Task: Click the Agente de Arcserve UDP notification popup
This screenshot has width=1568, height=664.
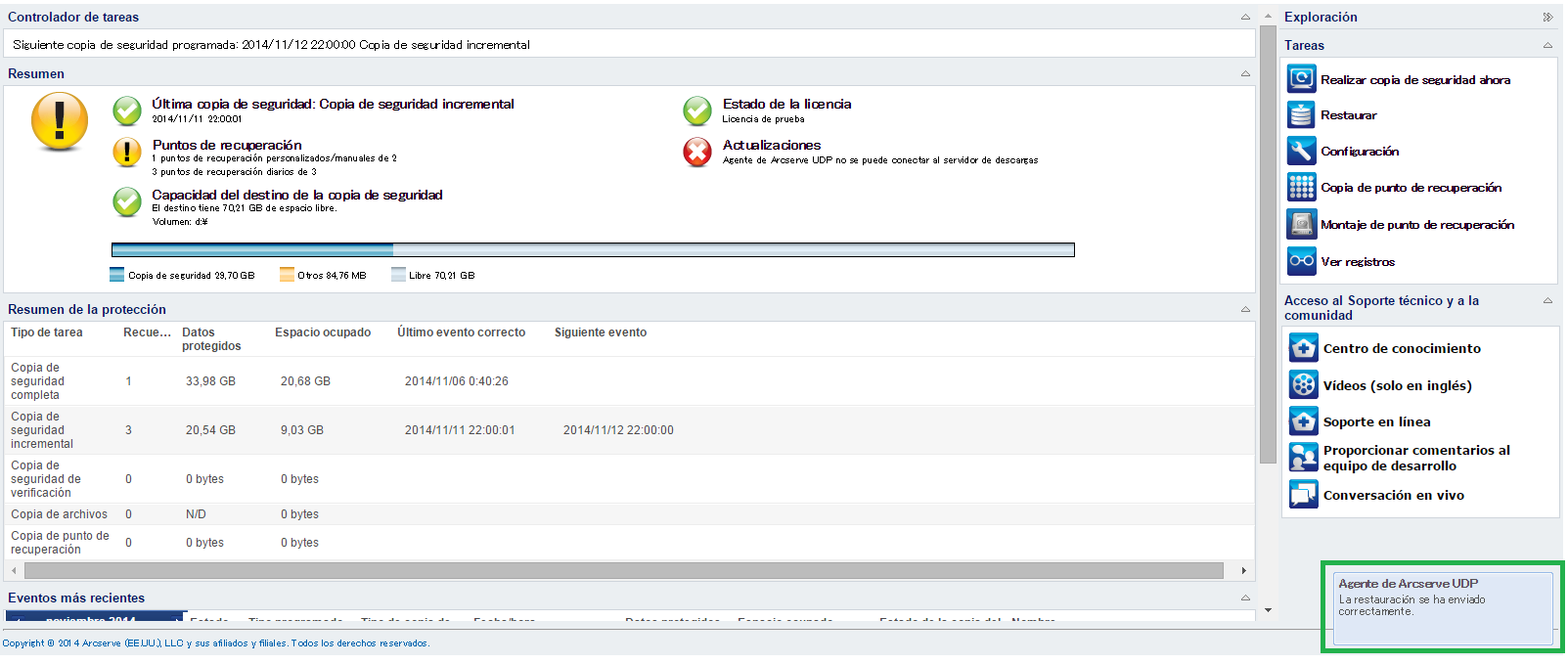Action: pos(1444,608)
